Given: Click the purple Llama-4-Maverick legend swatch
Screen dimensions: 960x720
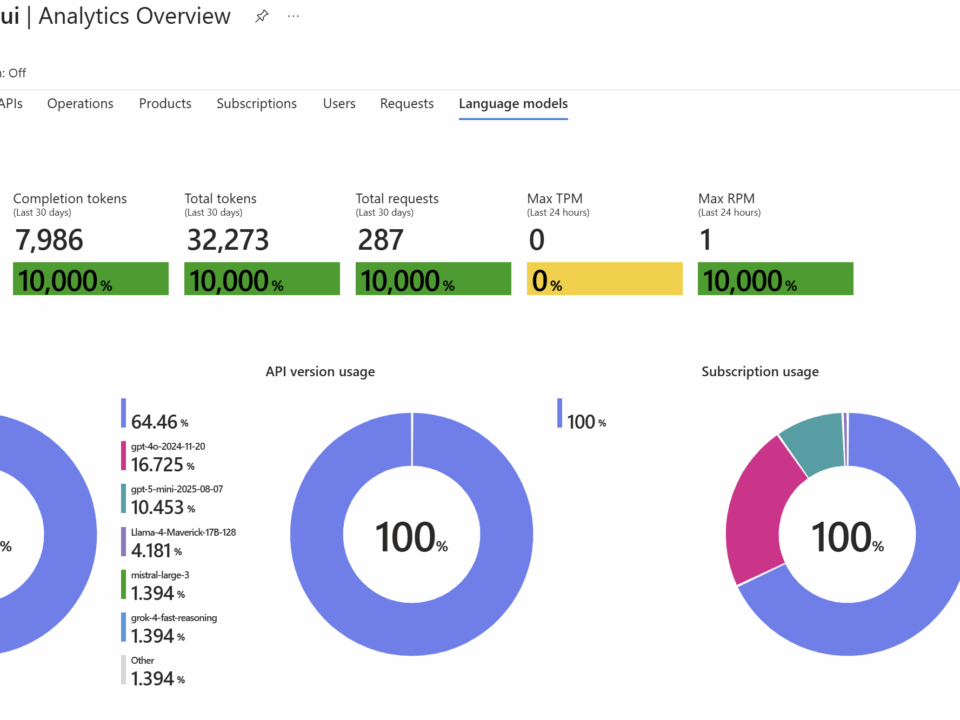Looking at the screenshot, I should pyautogui.click(x=123, y=542).
